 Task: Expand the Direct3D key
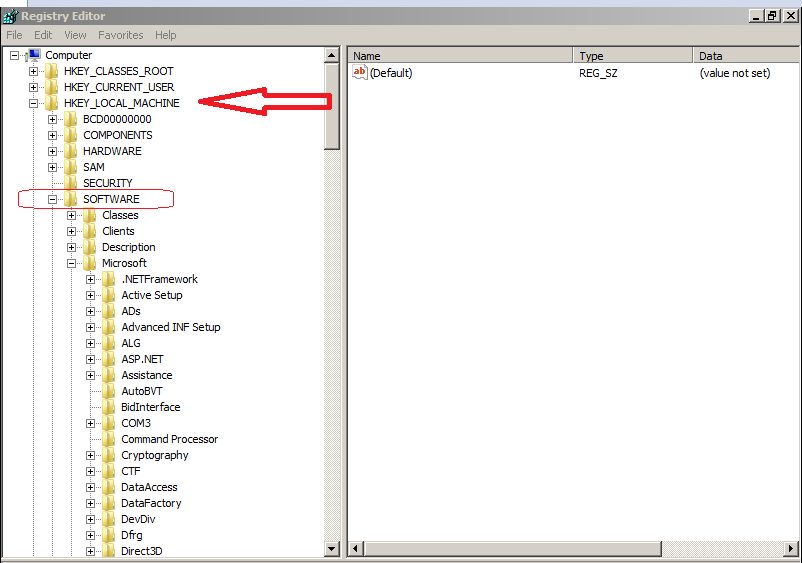pyautogui.click(x=91, y=551)
